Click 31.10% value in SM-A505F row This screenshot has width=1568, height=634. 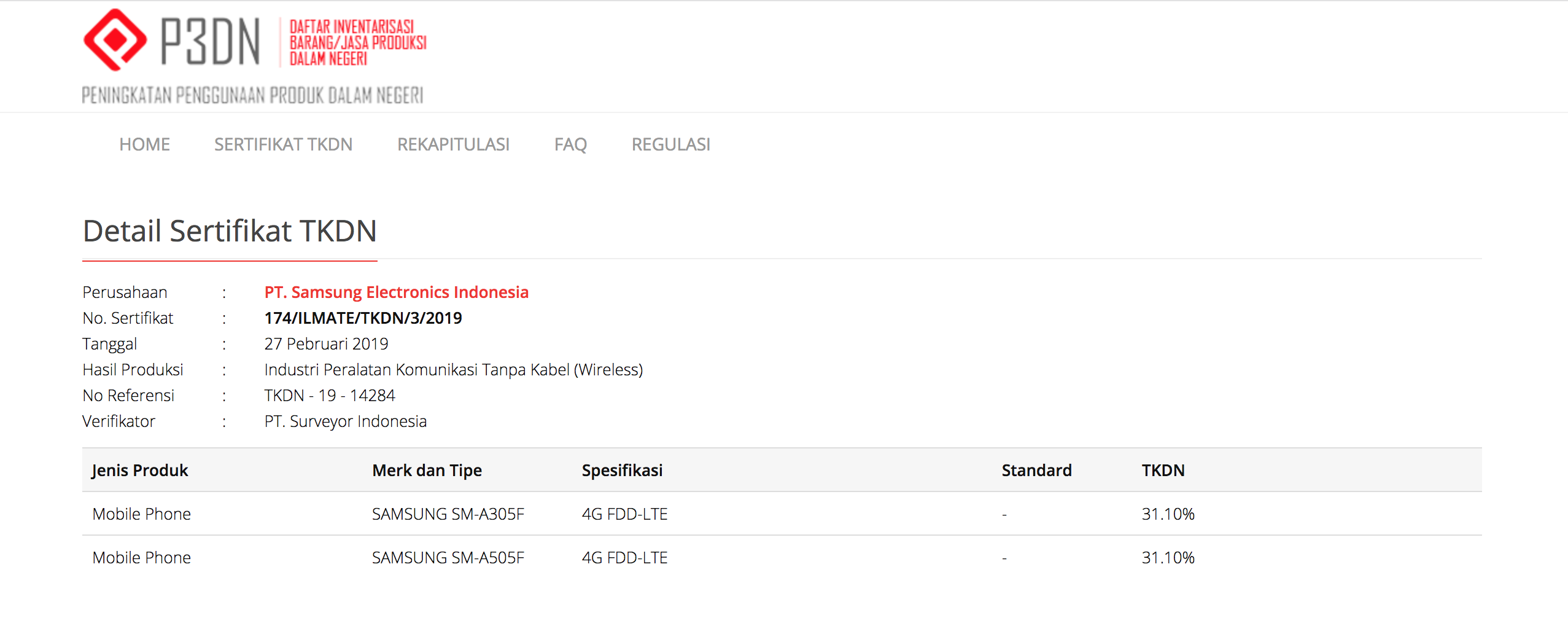[1168, 558]
